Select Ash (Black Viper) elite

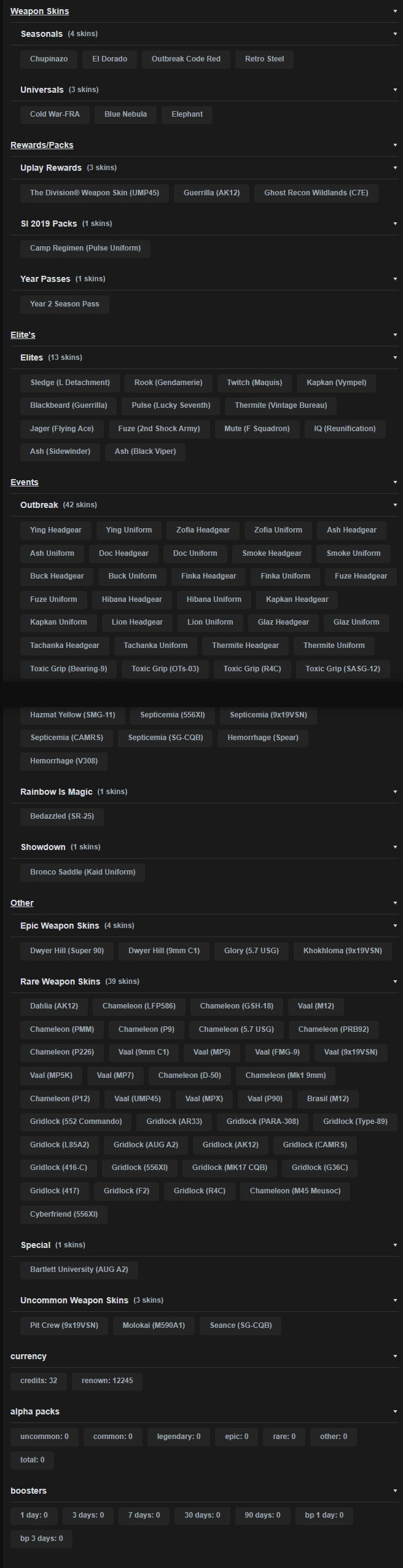click(x=145, y=451)
